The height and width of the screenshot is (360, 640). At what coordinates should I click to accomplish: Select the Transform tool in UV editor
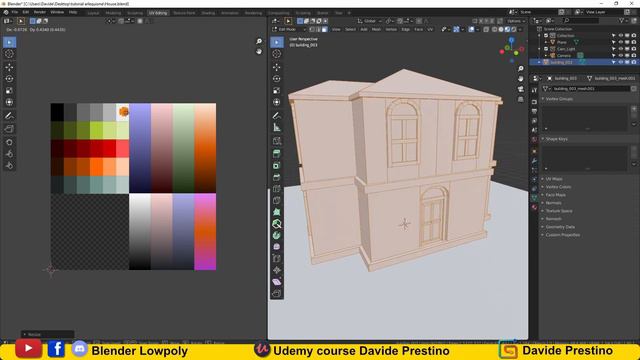[9, 102]
